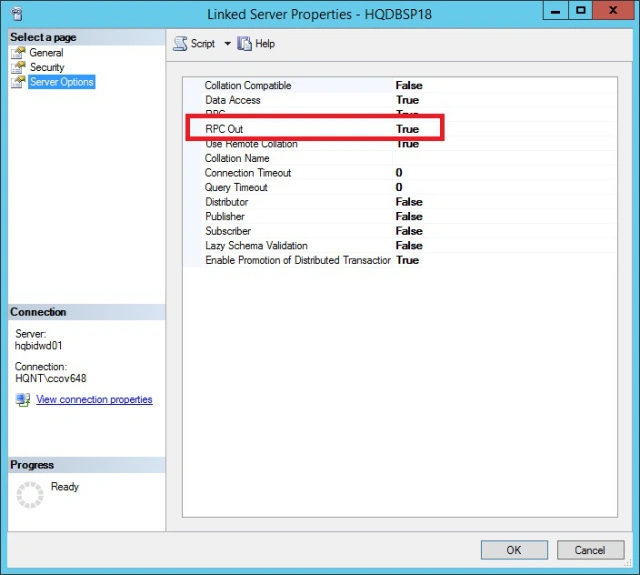Click the Distributor False value
The image size is (640, 575).
[x=409, y=202]
